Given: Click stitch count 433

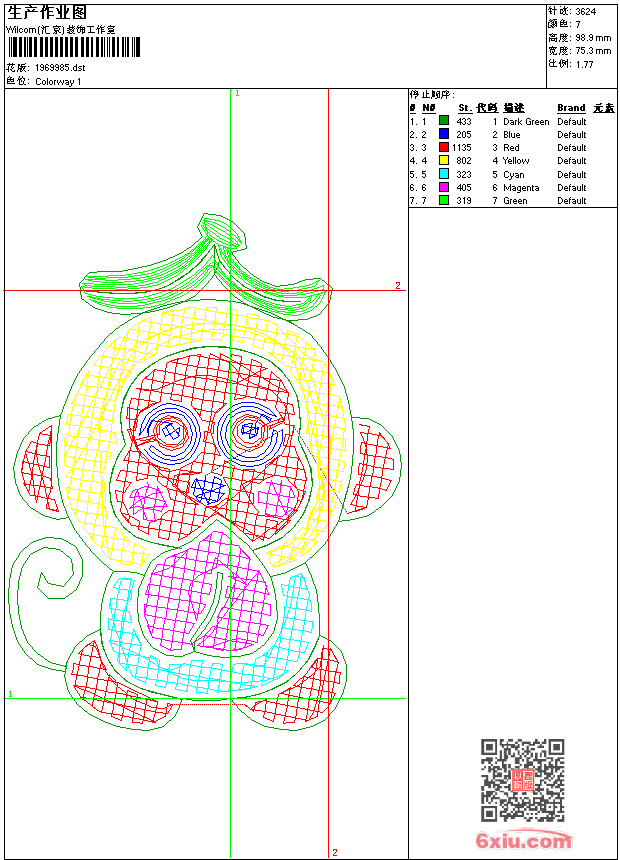Looking at the screenshot, I should 464,122.
